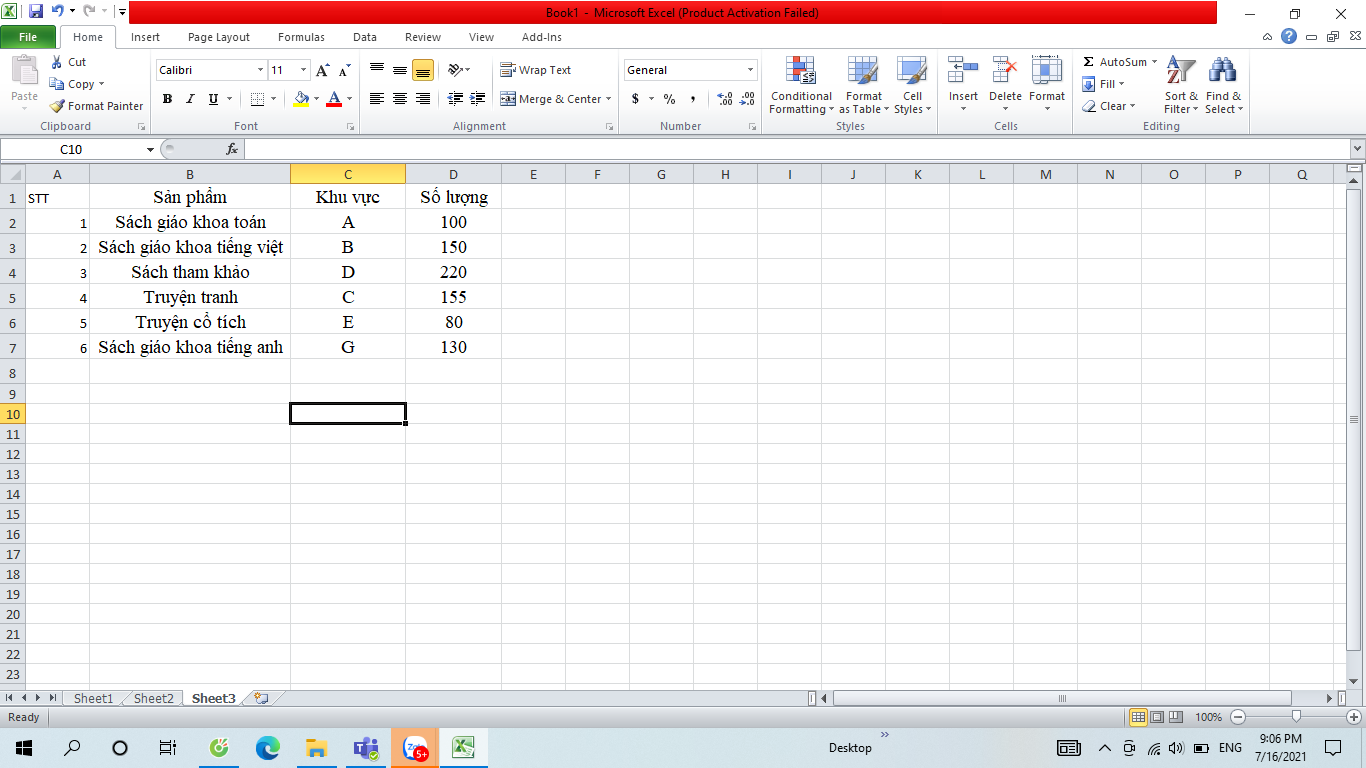Open Conditional Formatting icon
The width and height of the screenshot is (1366, 768).
coord(801,70)
